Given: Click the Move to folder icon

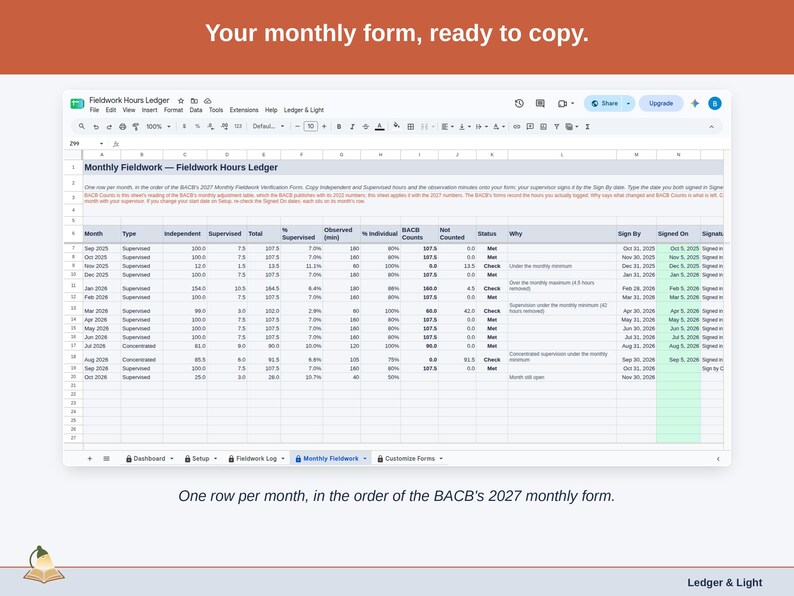Looking at the screenshot, I should pos(194,101).
